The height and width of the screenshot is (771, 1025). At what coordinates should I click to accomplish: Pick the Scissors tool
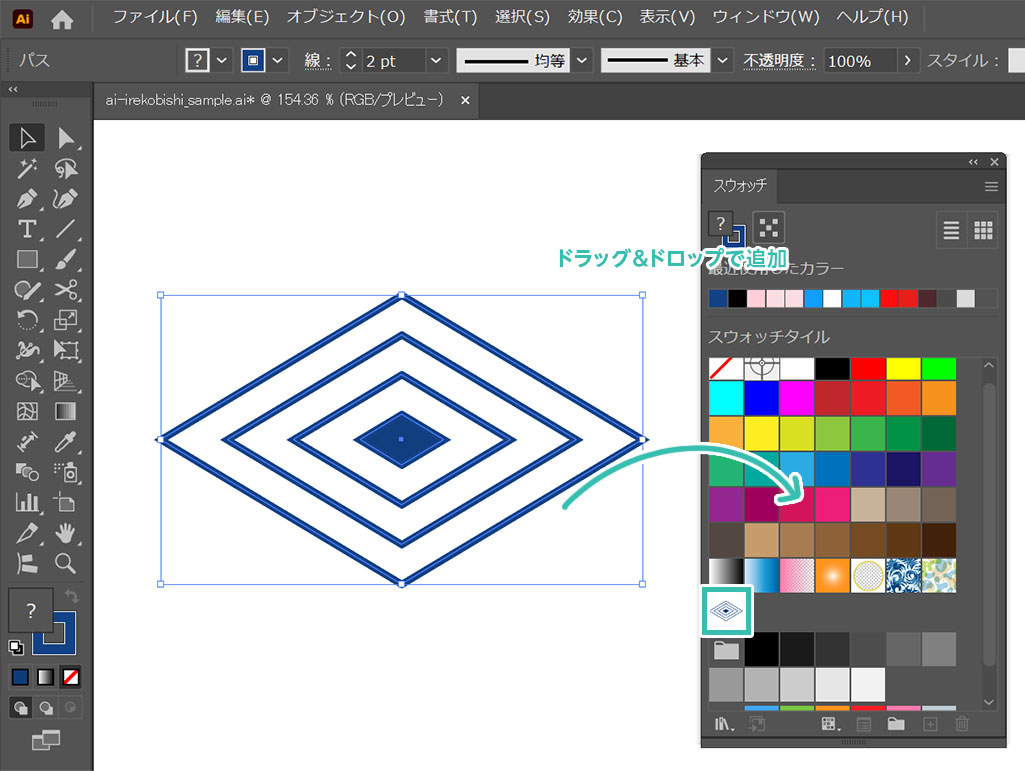[x=66, y=290]
